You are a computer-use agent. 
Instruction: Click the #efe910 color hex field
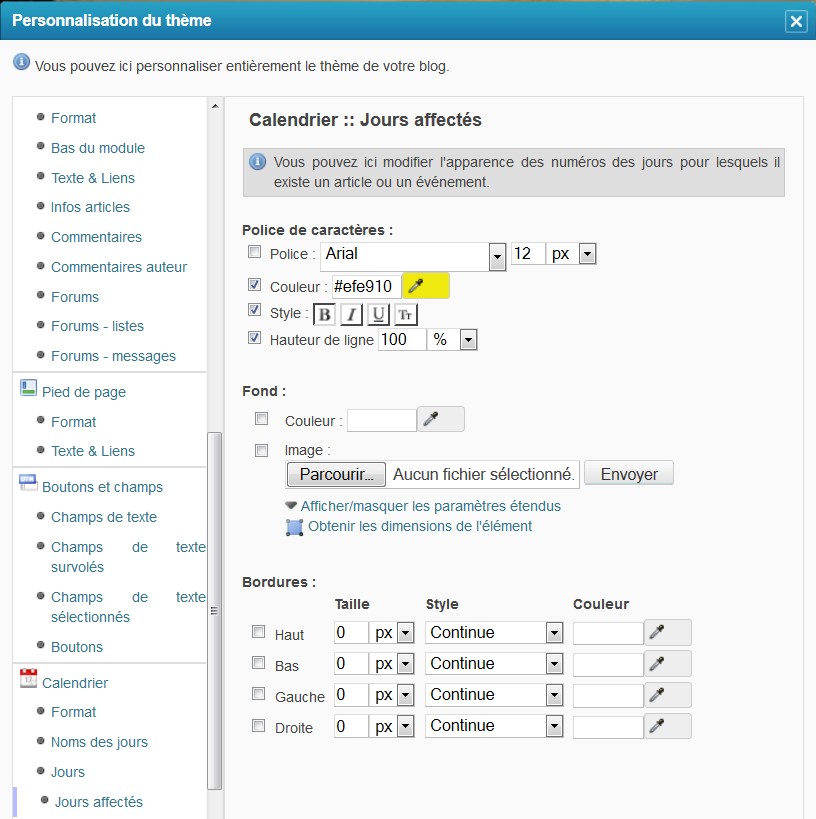[364, 286]
